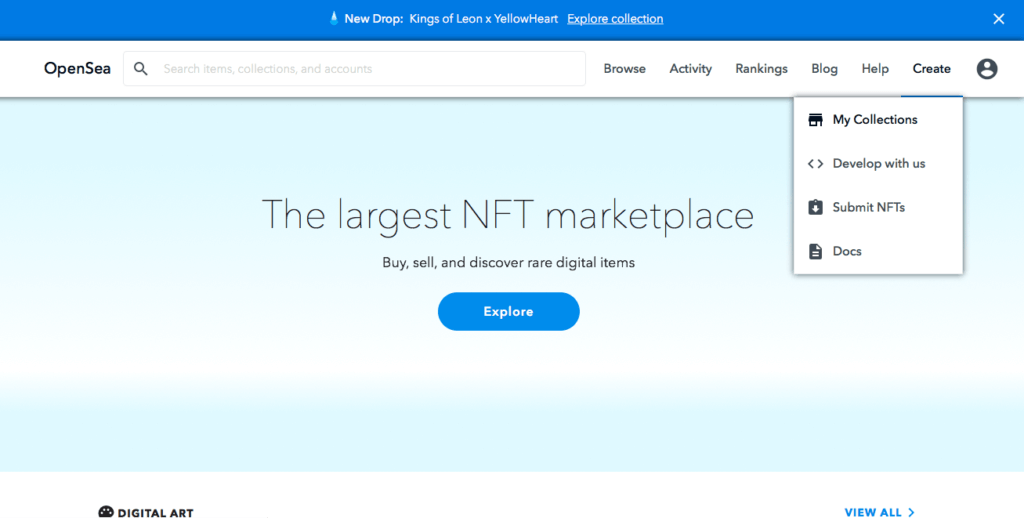Click the Submit NFTs clipboard icon
This screenshot has width=1024, height=518.
(x=815, y=208)
